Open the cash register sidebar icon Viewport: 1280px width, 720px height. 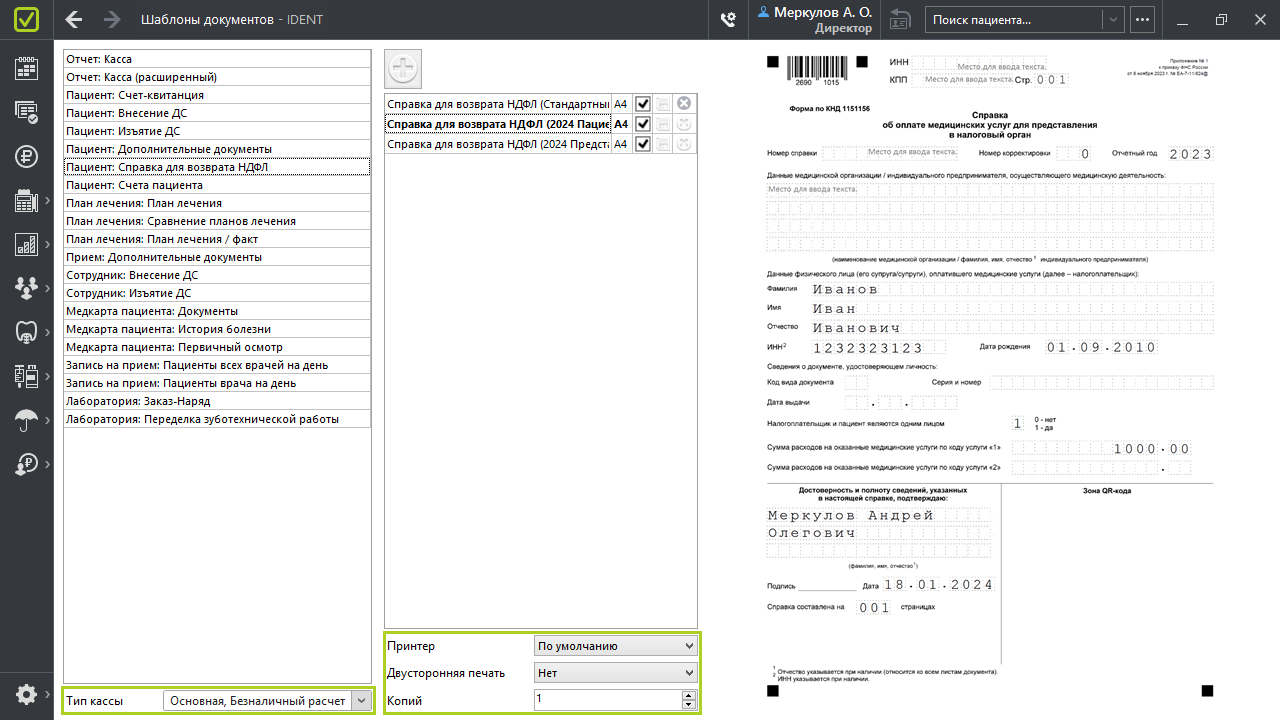pos(27,200)
